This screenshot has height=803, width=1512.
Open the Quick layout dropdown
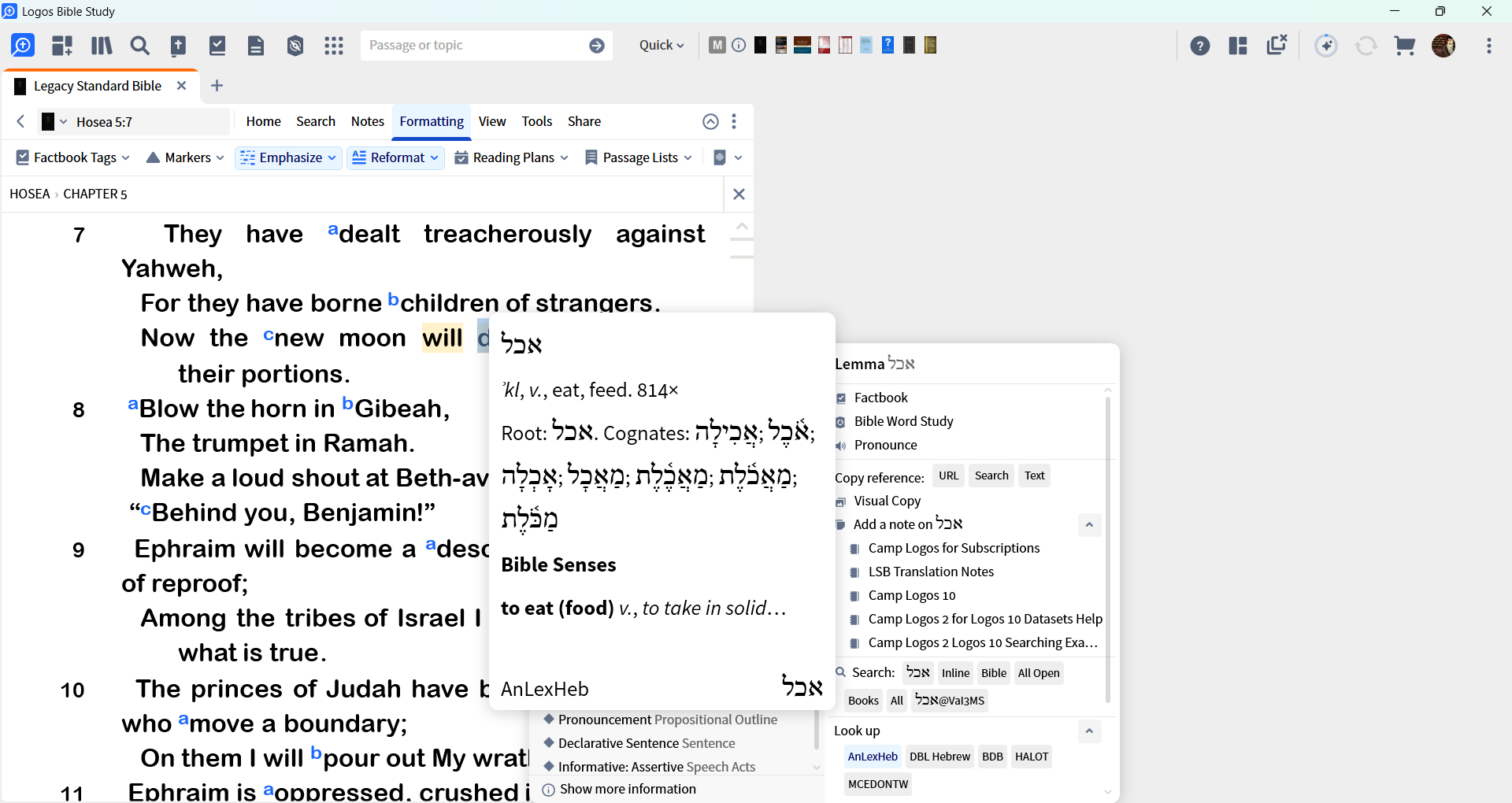(x=661, y=45)
